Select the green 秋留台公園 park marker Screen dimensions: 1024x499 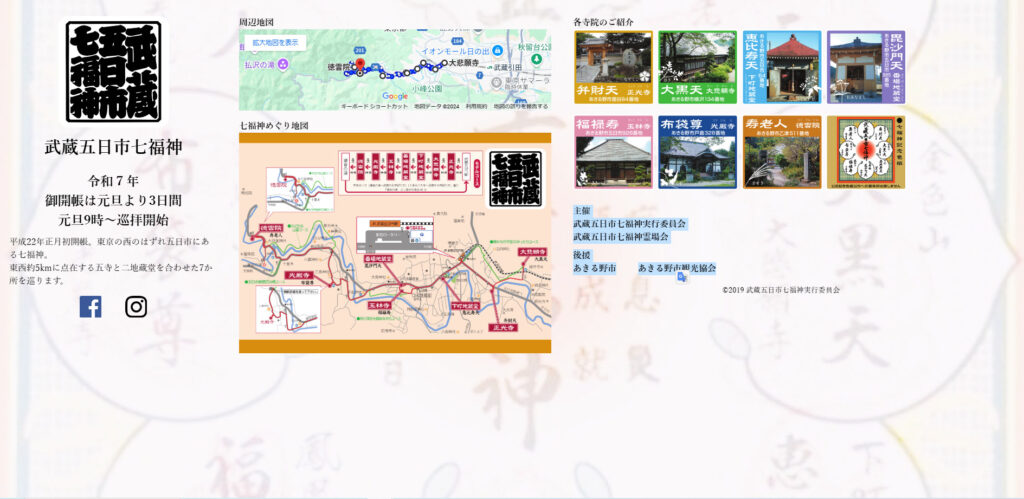click(x=536, y=59)
